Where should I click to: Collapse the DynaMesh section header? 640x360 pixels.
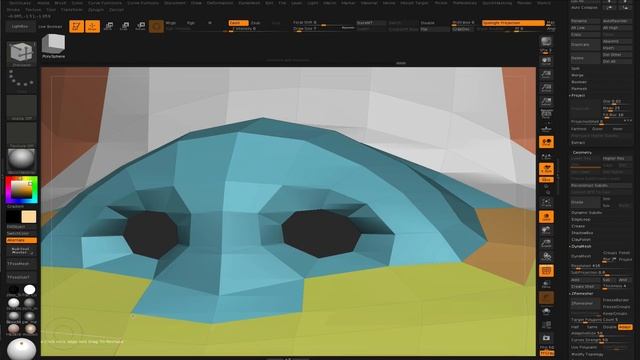(x=581, y=246)
